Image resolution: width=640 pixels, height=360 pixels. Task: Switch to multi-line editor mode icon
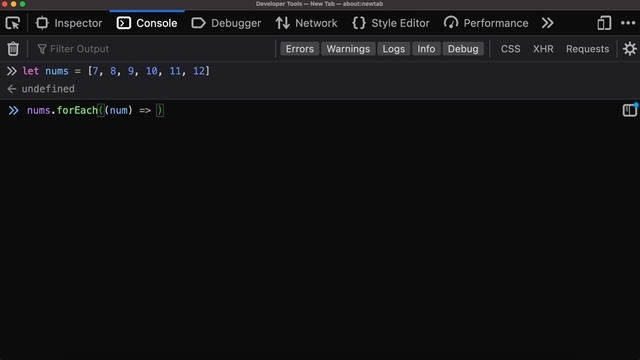(x=630, y=110)
